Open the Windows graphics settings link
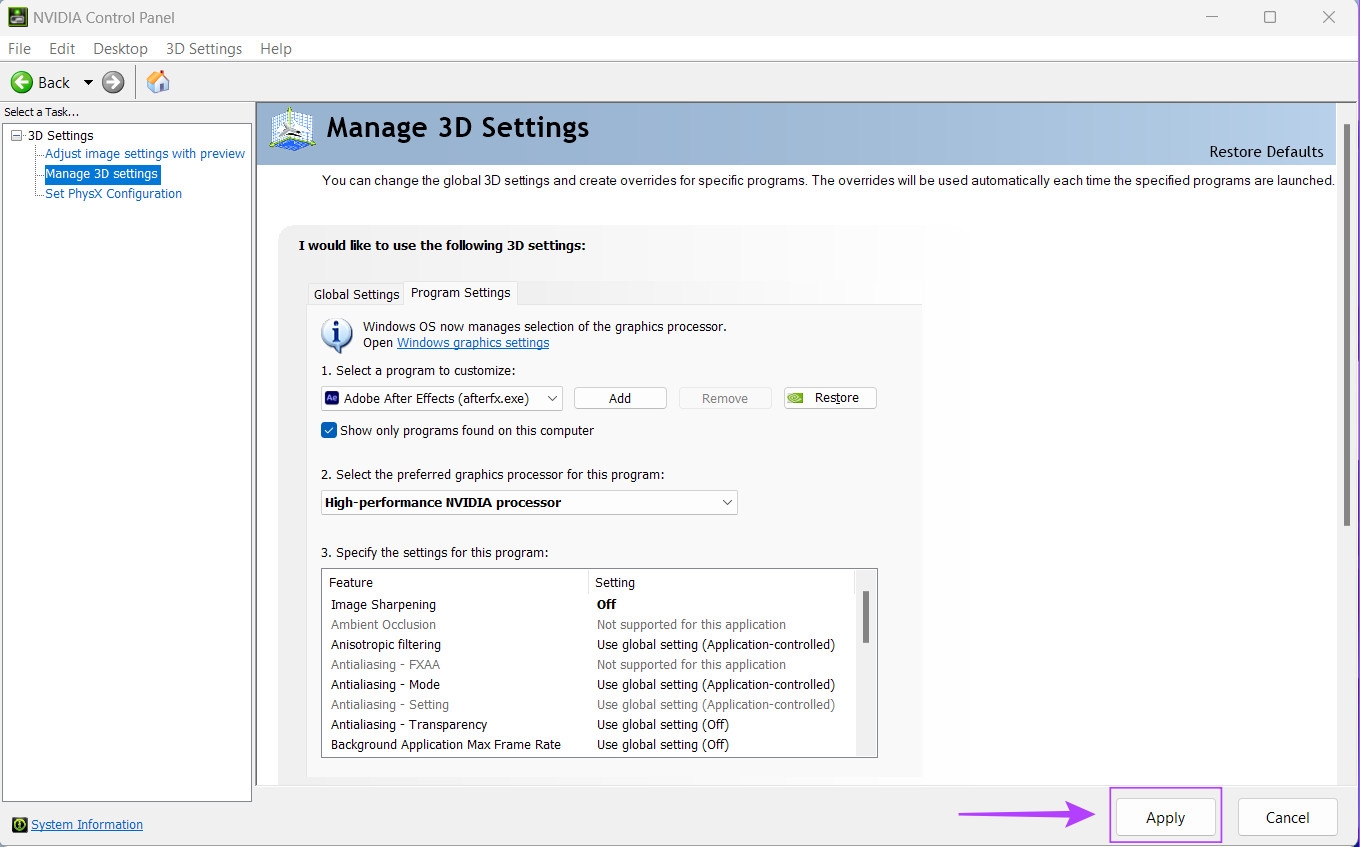1360x847 pixels. [x=473, y=343]
